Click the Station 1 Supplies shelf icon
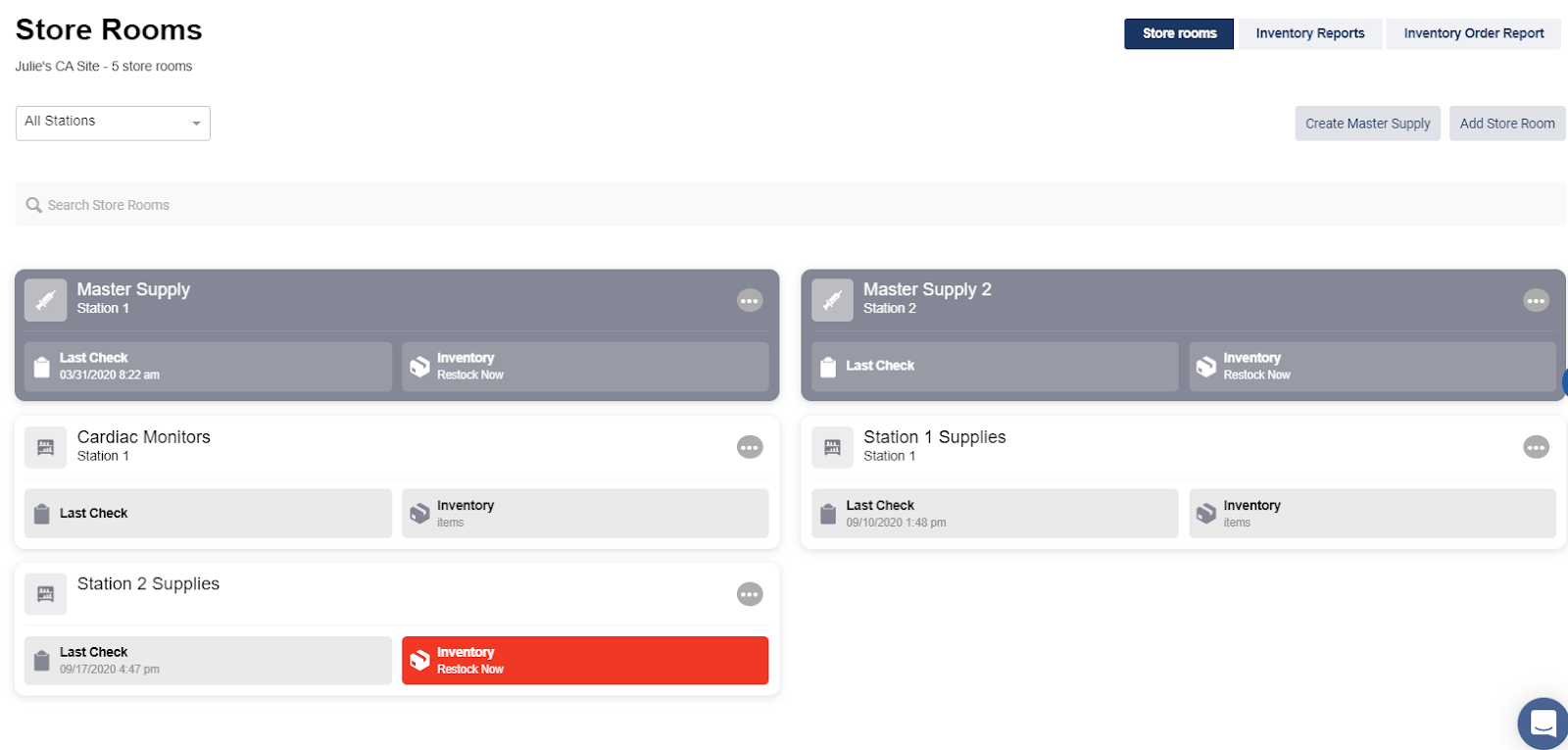 (x=832, y=447)
